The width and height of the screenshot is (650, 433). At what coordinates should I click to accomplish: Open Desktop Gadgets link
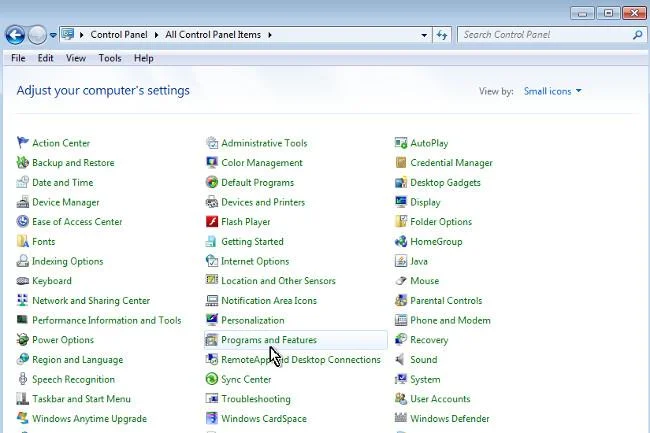coord(445,182)
